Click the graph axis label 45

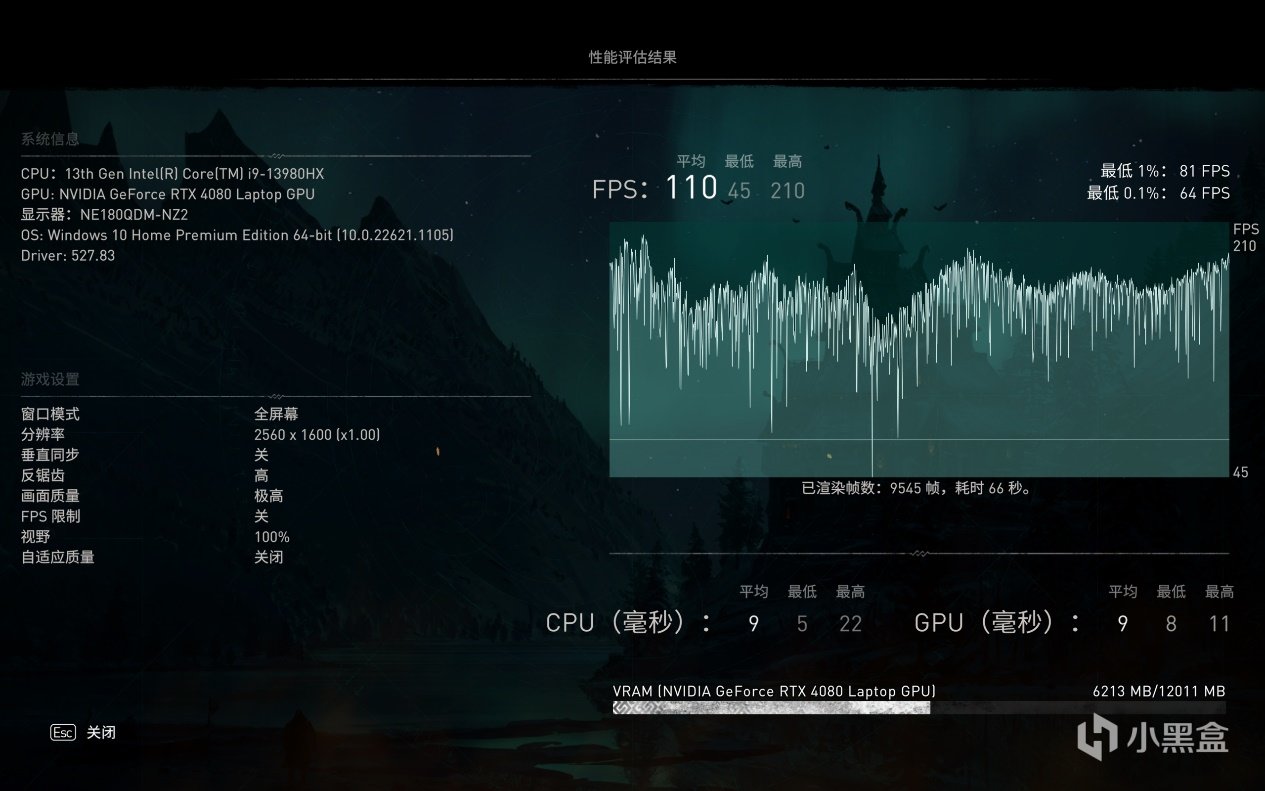(1241, 472)
